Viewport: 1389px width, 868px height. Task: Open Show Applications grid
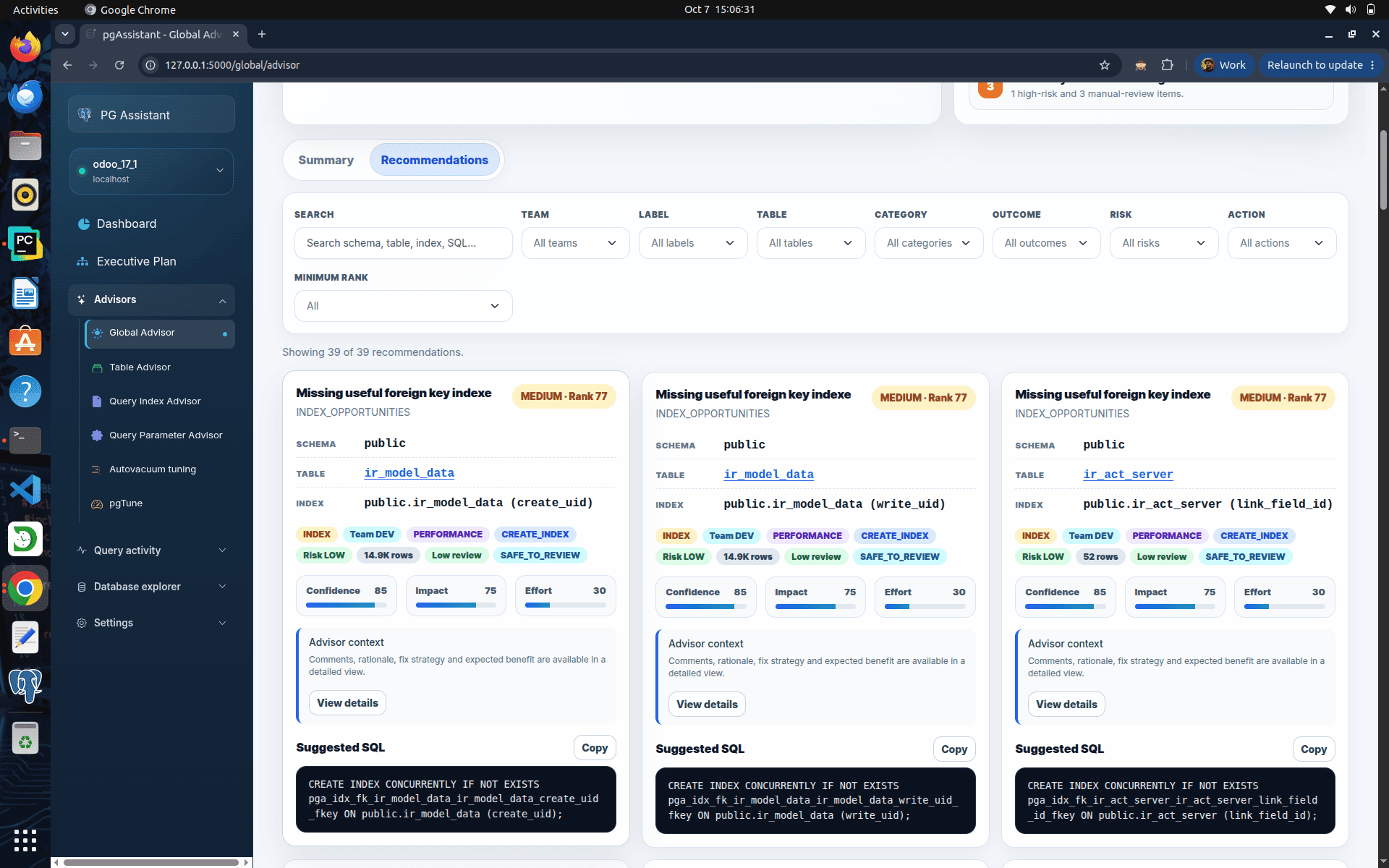click(25, 841)
